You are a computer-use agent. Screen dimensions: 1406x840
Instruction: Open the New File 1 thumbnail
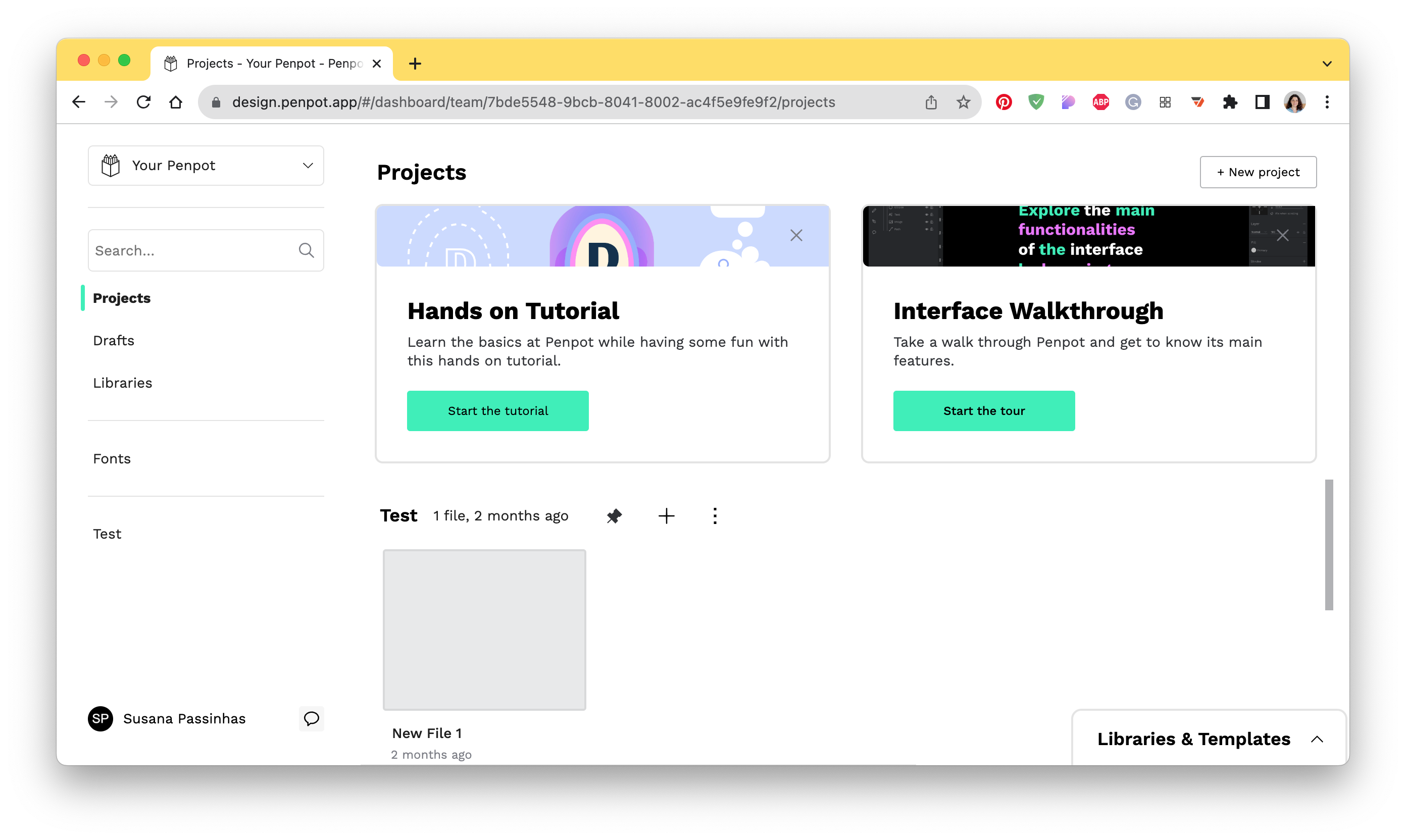pyautogui.click(x=485, y=629)
